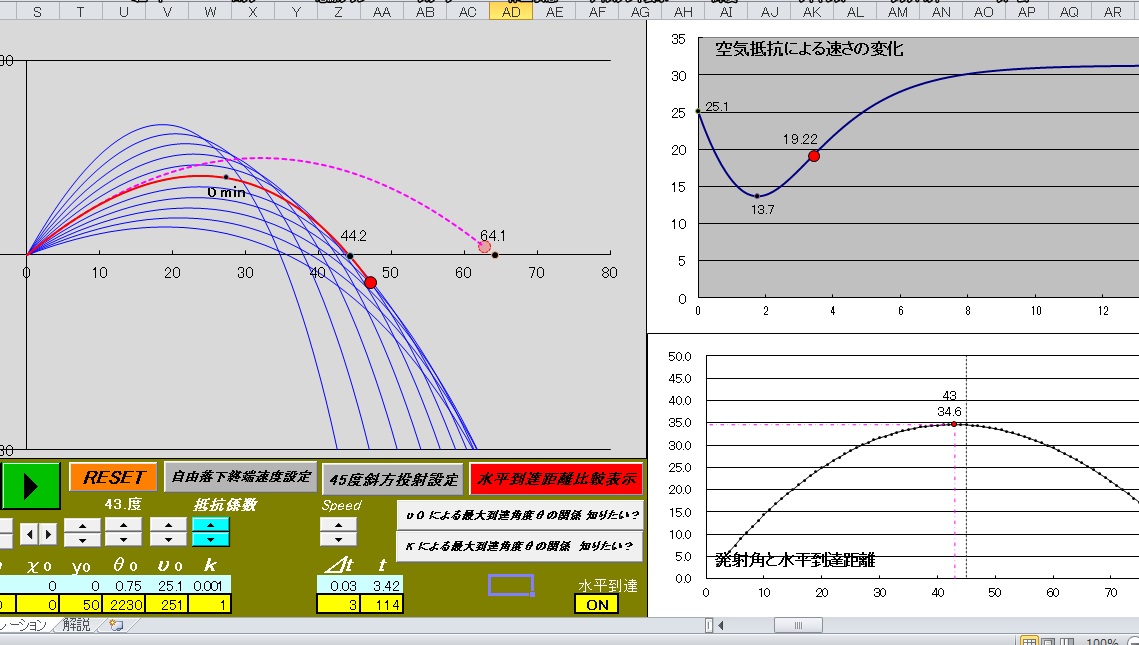Click the 44.2 data label on the trajectory chart
1139x645 pixels.
353,236
